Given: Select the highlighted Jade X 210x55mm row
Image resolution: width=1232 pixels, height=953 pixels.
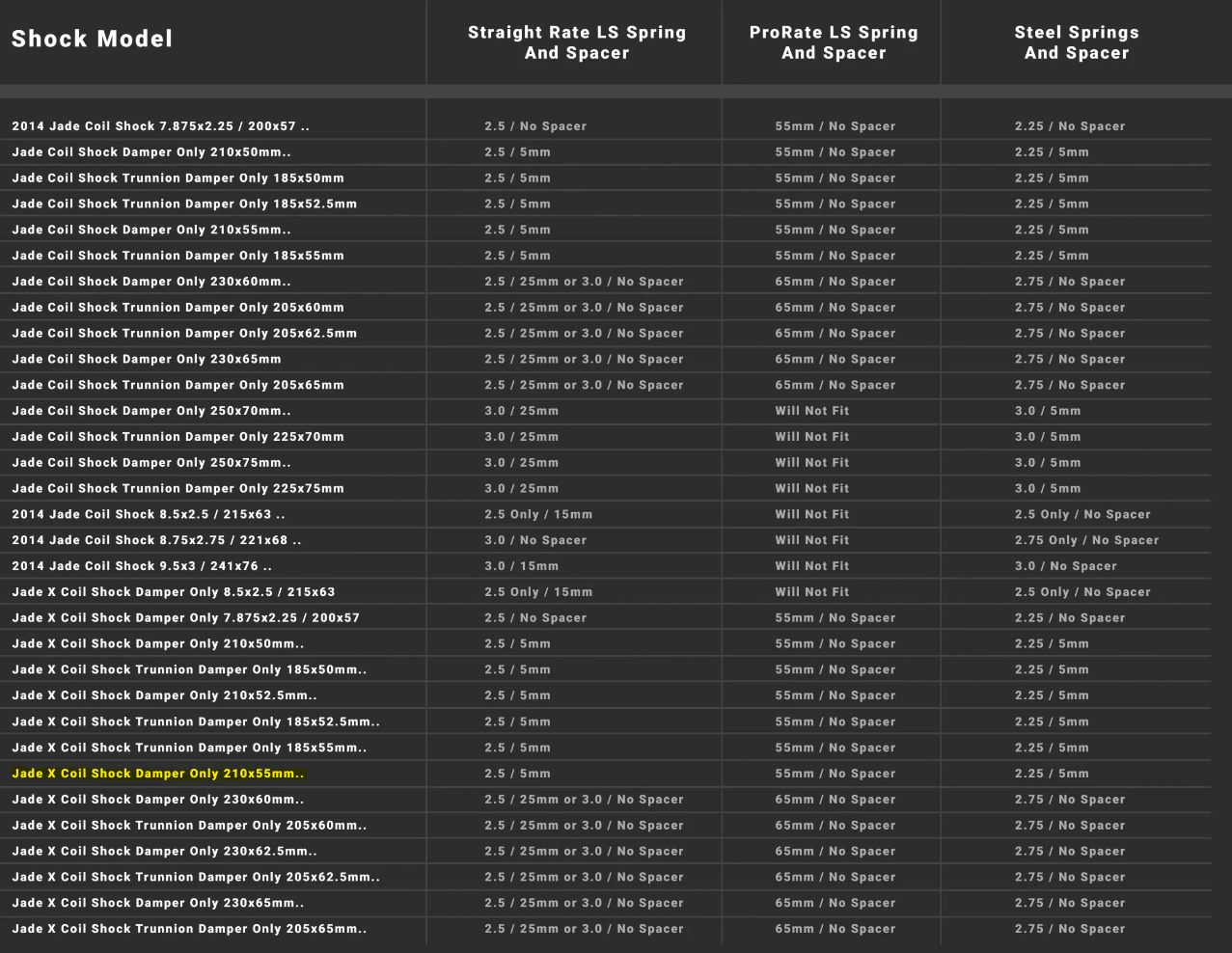Looking at the screenshot, I should [158, 774].
